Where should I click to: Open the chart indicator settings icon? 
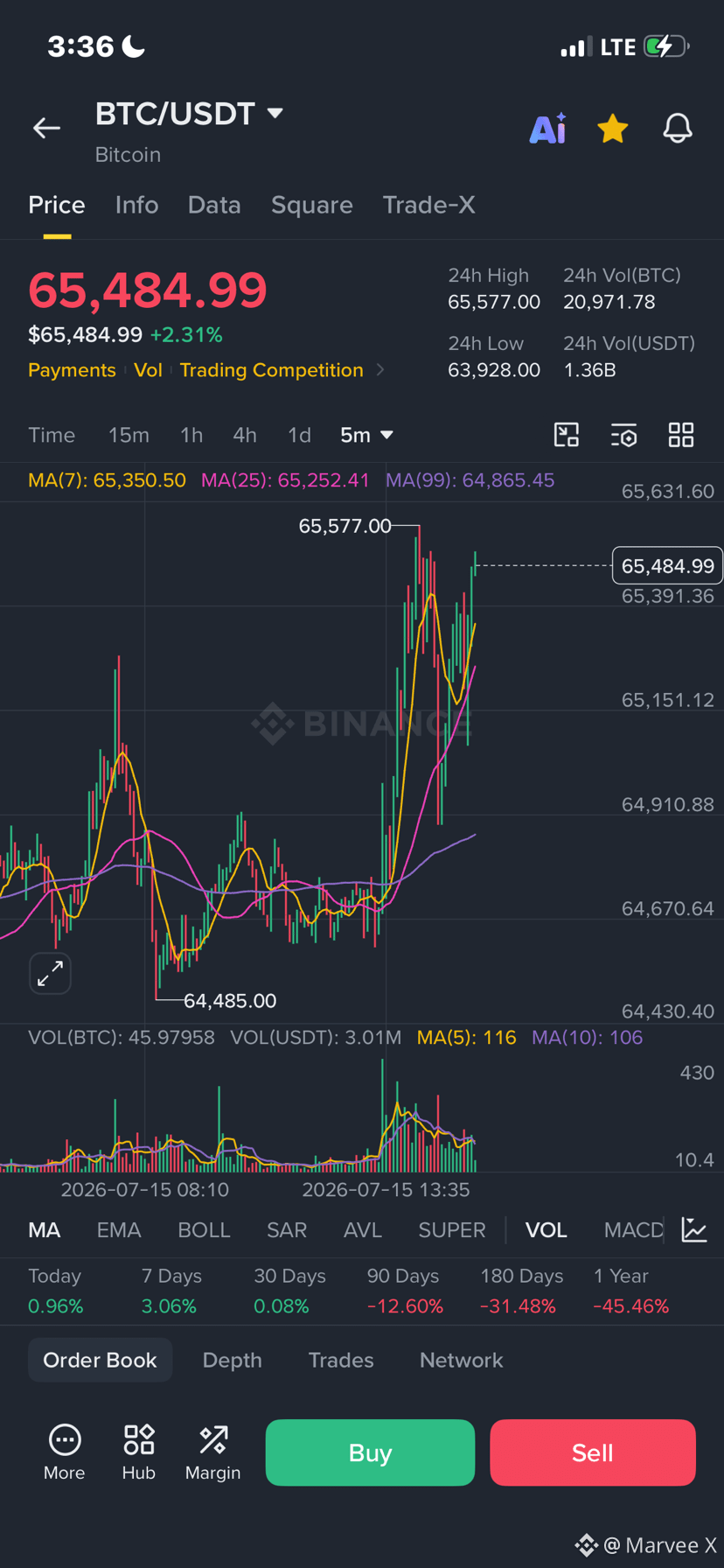pos(623,435)
